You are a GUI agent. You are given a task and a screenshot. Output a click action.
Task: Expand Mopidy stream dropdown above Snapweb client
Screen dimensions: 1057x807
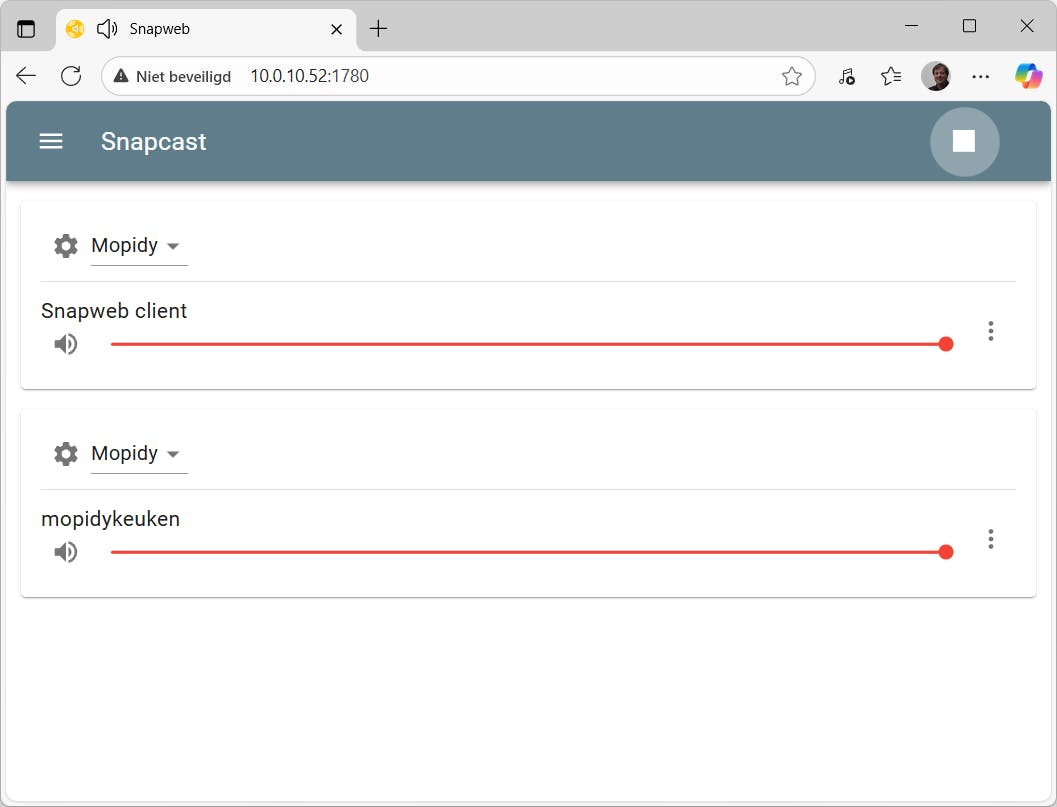(139, 246)
